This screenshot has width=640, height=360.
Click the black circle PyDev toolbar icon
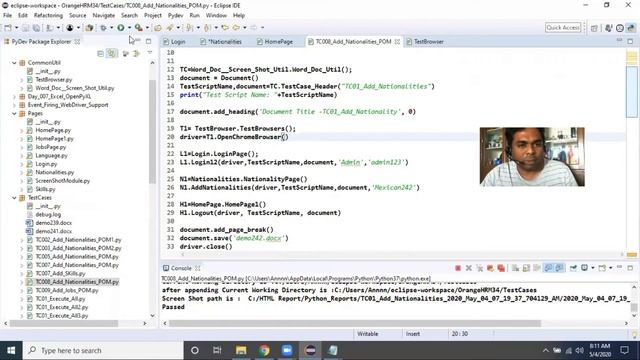[x=70, y=28]
